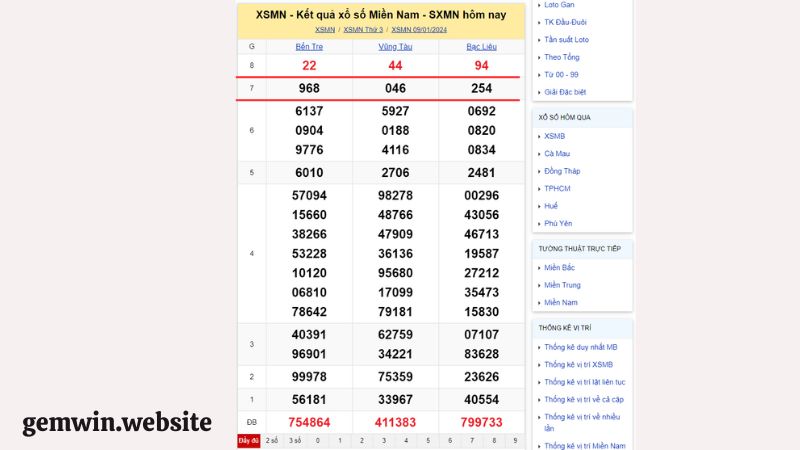Switch to the 2 số display tab
Screen dimensions: 800x450
click(272, 440)
